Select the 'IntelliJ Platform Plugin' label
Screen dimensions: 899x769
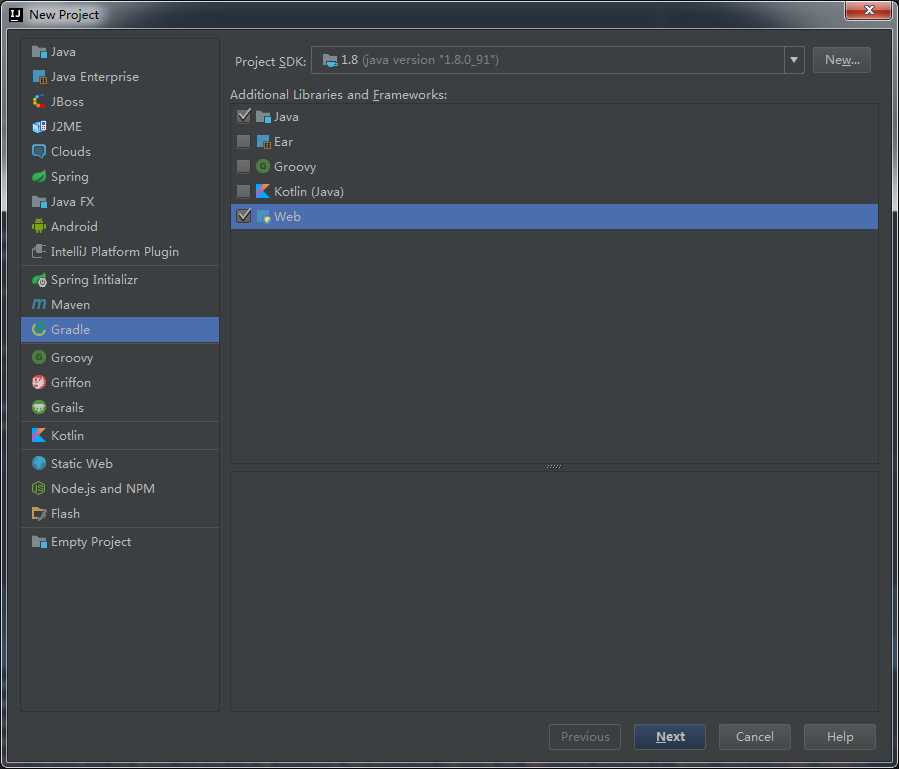pyautogui.click(x=115, y=252)
